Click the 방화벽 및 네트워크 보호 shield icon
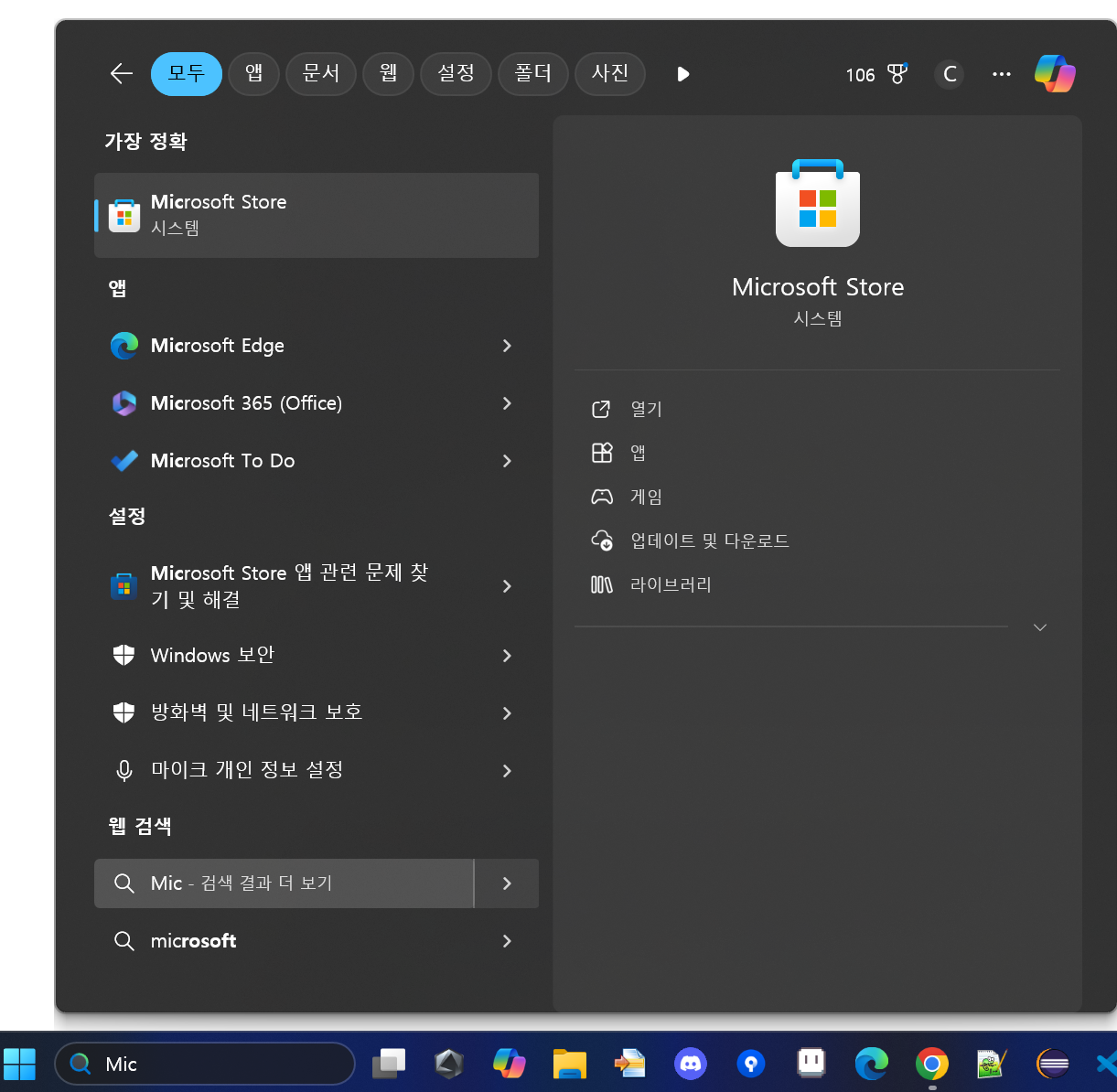 124,712
